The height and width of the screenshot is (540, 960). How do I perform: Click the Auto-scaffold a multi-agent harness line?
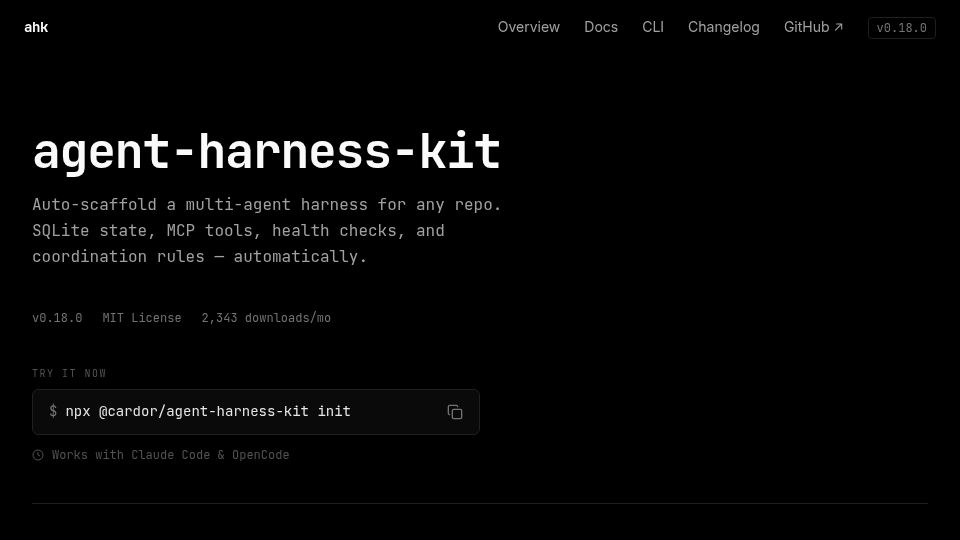(267, 204)
